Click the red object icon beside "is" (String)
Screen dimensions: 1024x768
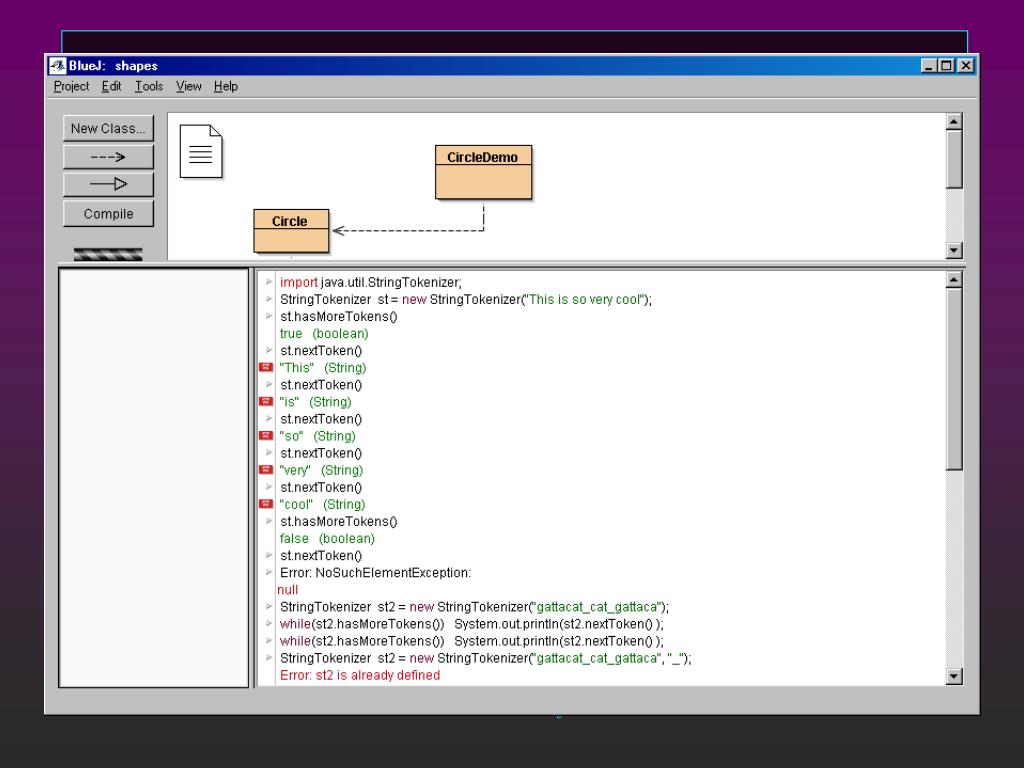(266, 402)
